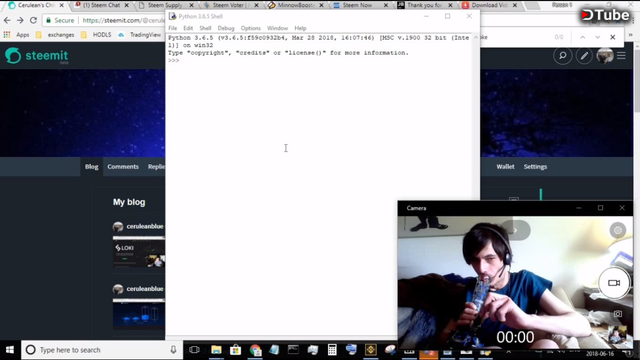
Task: Open the Binance taskbar icon
Action: (371, 350)
